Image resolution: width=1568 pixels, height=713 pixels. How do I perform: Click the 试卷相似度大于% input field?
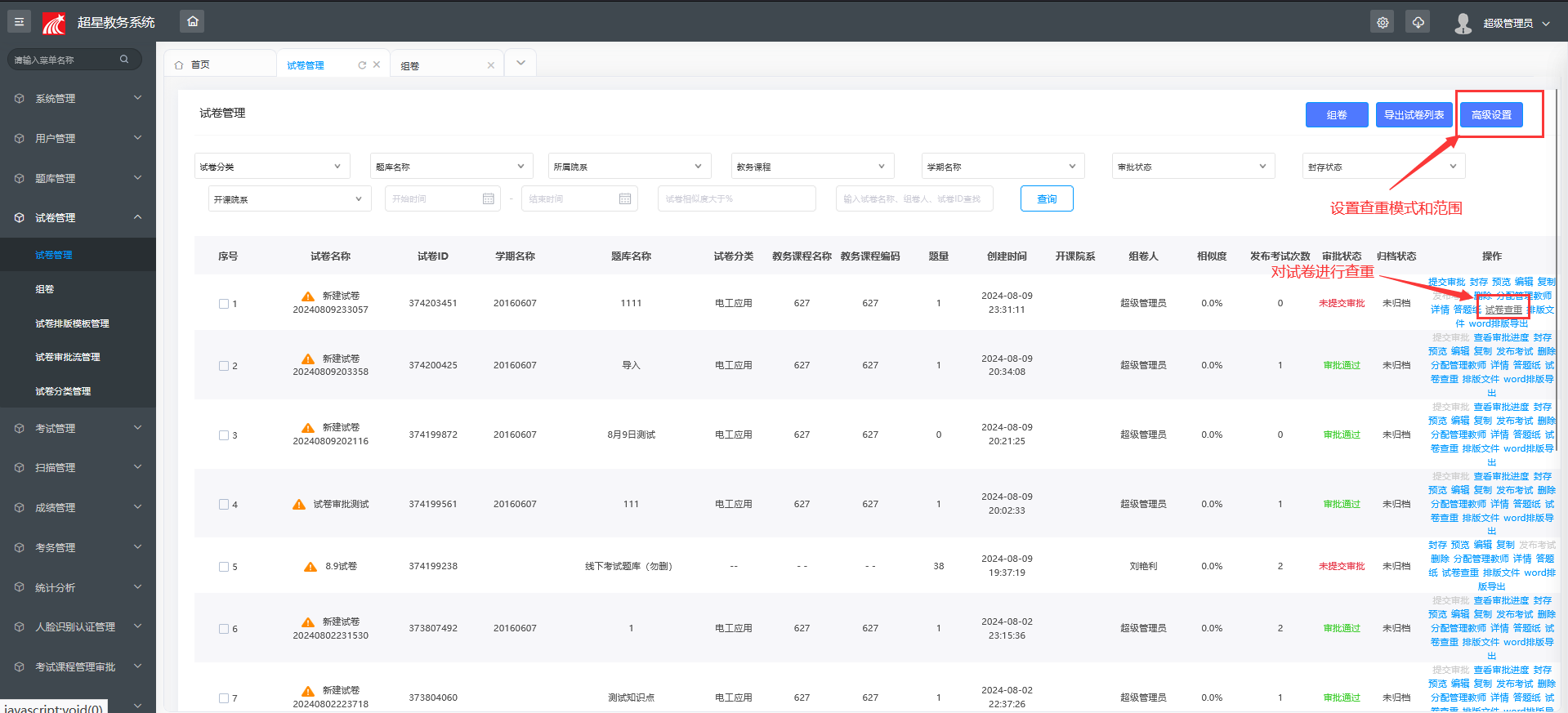pos(737,198)
